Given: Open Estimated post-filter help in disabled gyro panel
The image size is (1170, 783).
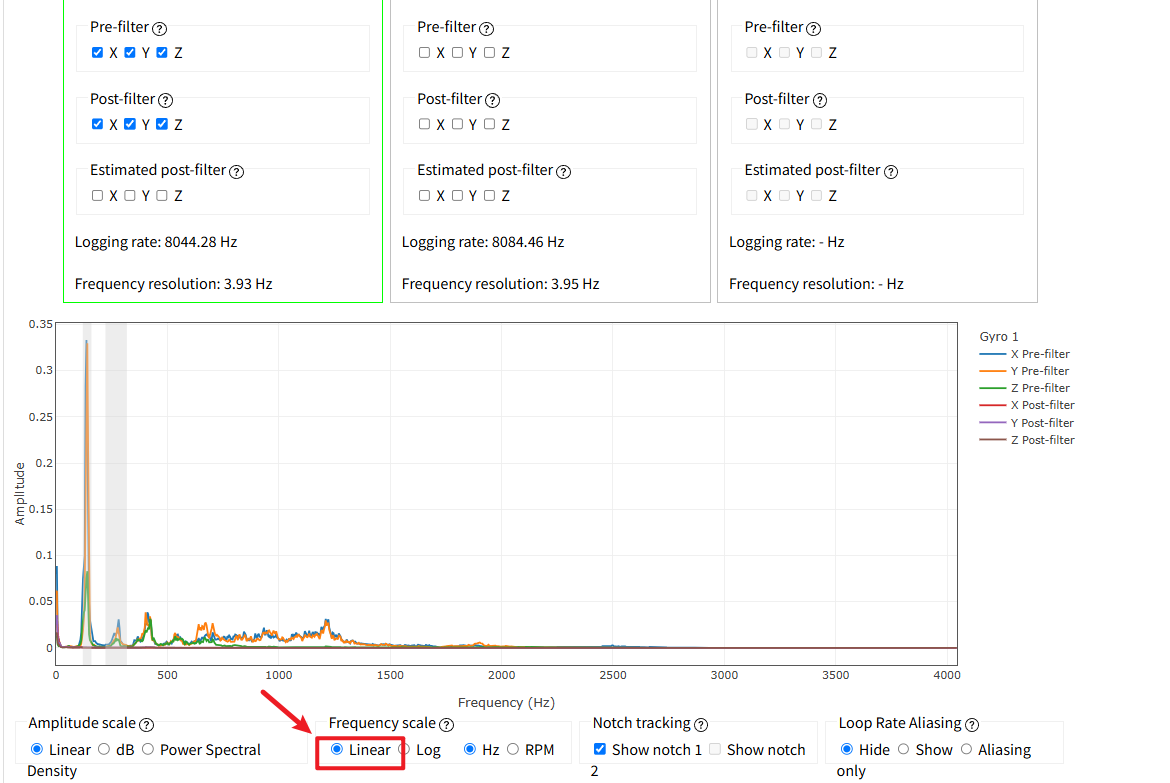Looking at the screenshot, I should [891, 172].
